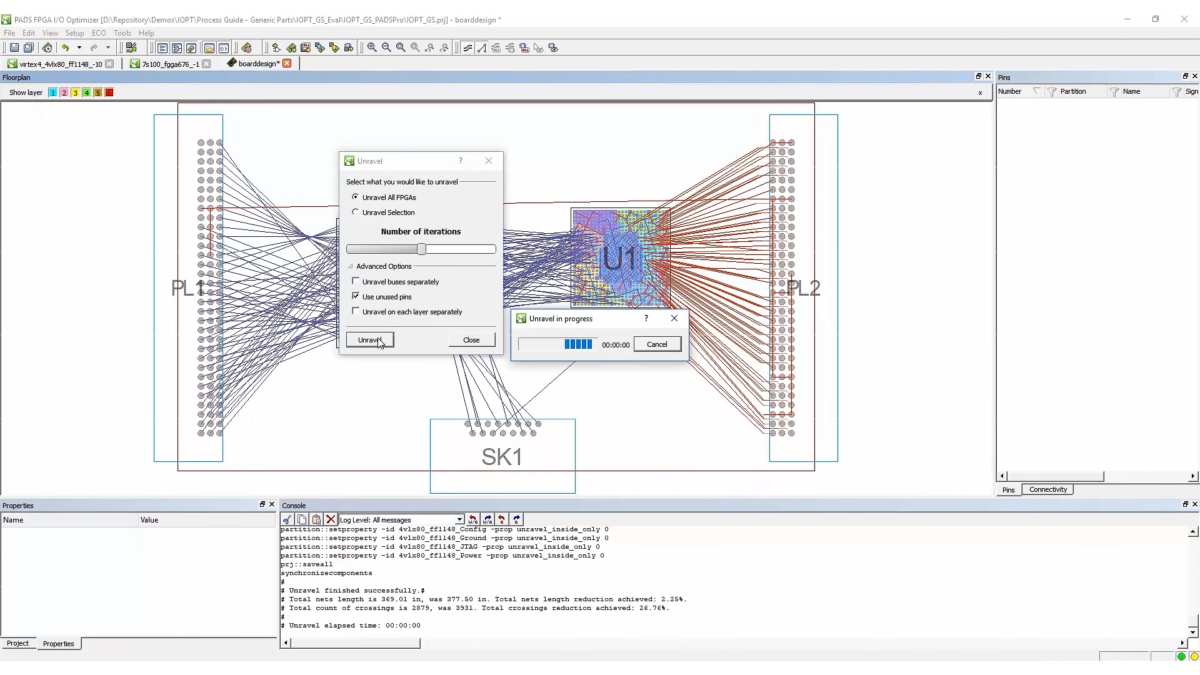The width and height of the screenshot is (1200, 675).
Task: Click the Save All icon in the toolbar
Action: 28,48
